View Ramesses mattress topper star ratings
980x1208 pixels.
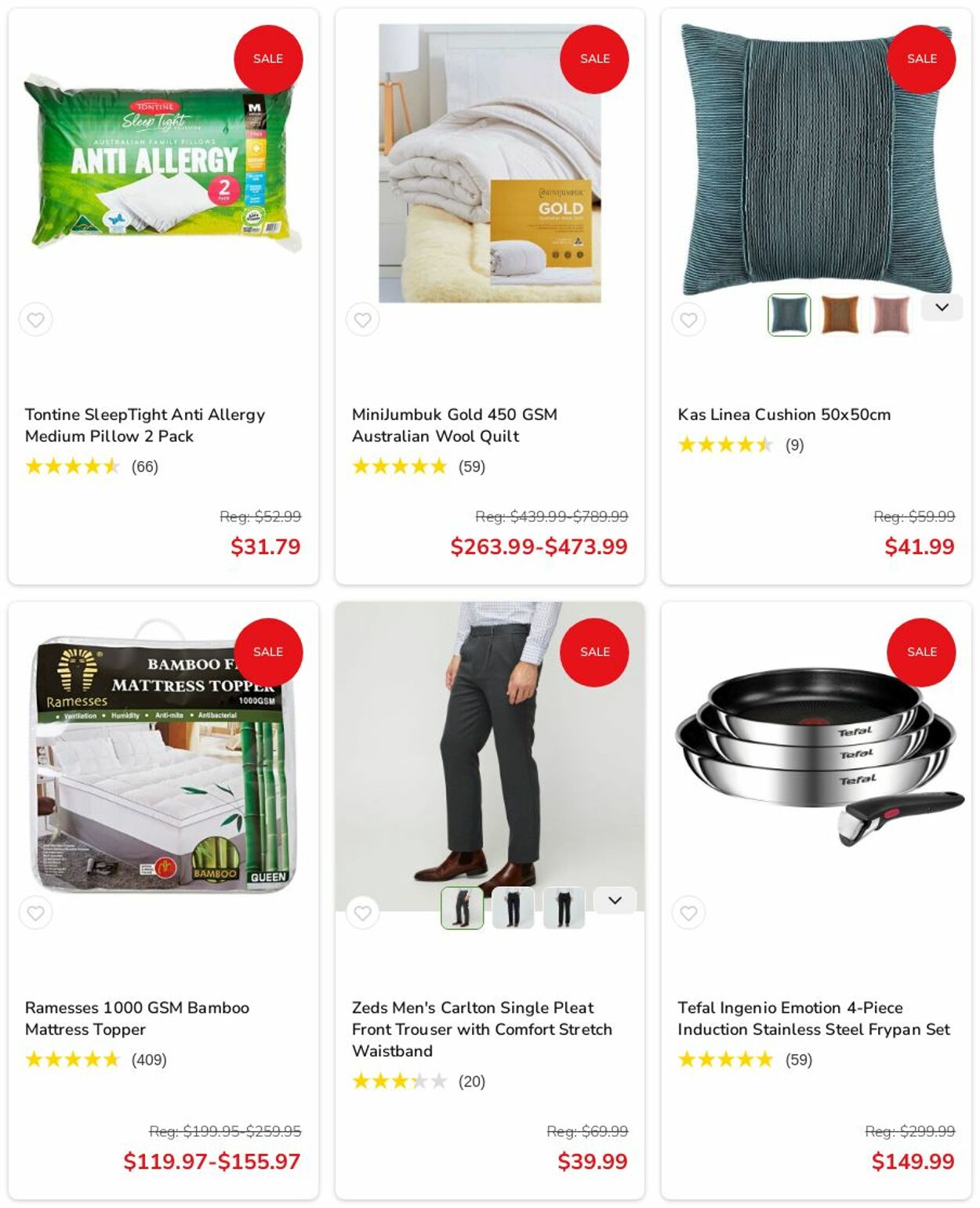tap(72, 1060)
